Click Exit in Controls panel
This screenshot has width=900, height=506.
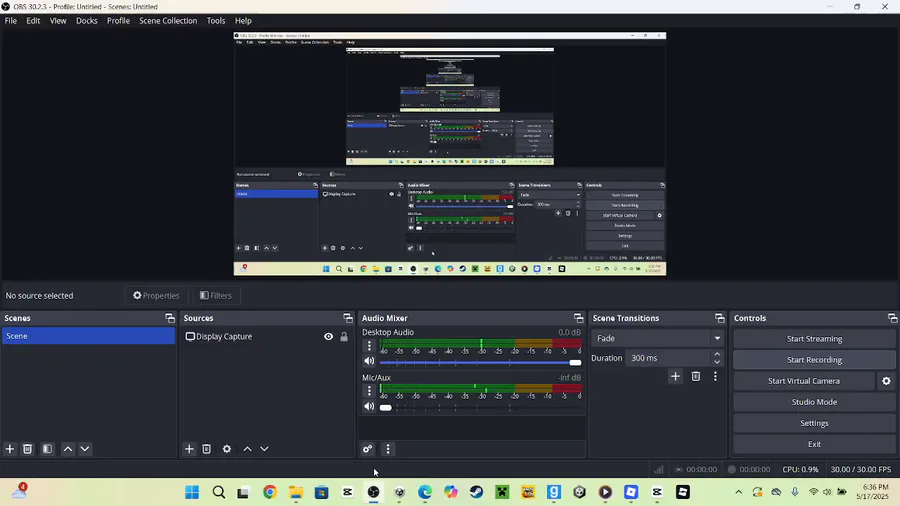pos(814,444)
